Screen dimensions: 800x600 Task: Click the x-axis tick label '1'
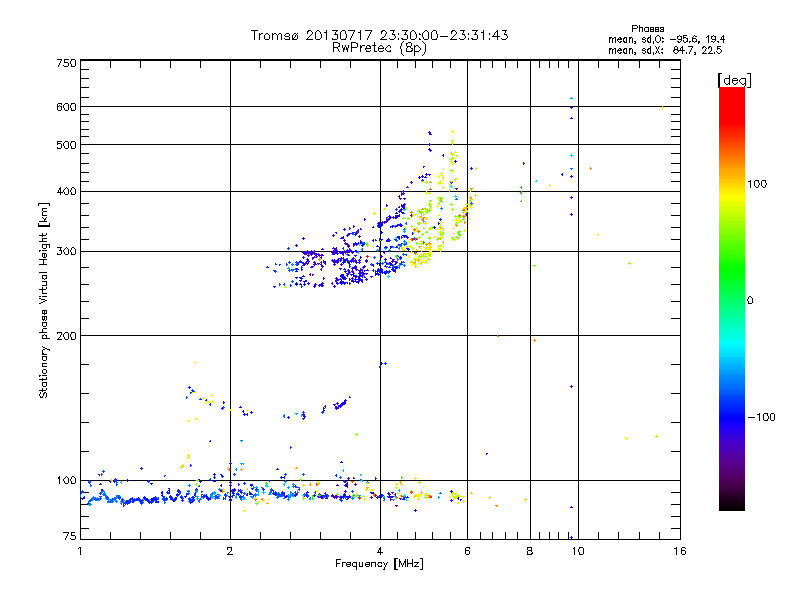[80, 551]
